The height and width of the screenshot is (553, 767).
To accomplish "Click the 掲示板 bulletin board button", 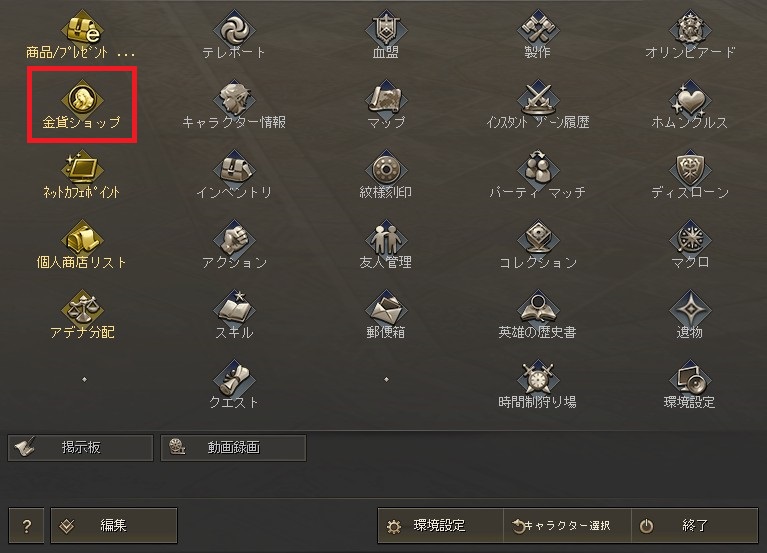I will (81, 447).
